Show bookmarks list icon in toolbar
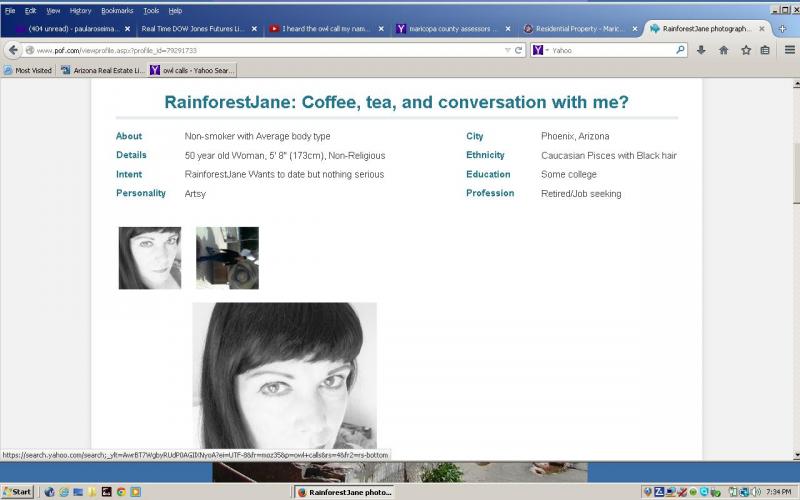The width and height of the screenshot is (800, 500). tap(765, 50)
